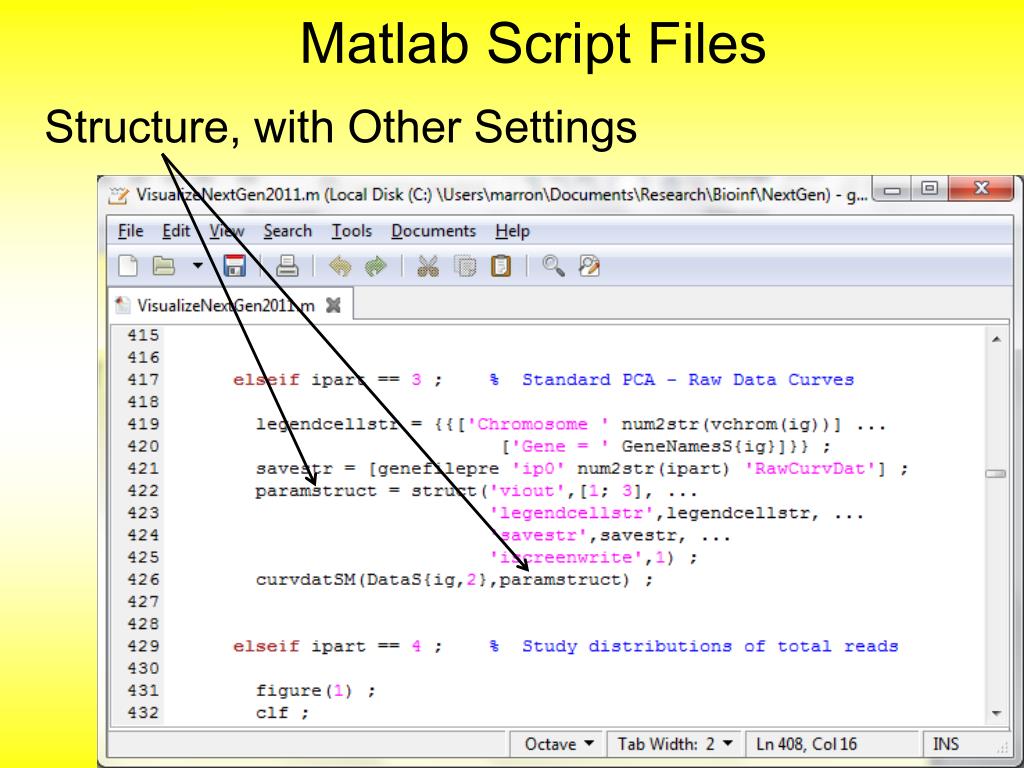Viewport: 1024px width, 768px height.
Task: Create a new document with the New icon
Action: [128, 266]
